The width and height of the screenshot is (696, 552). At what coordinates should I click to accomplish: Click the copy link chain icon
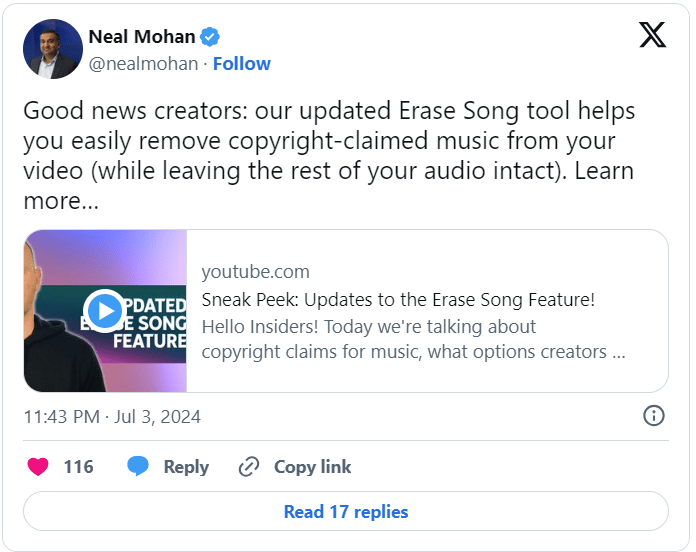[x=249, y=467]
